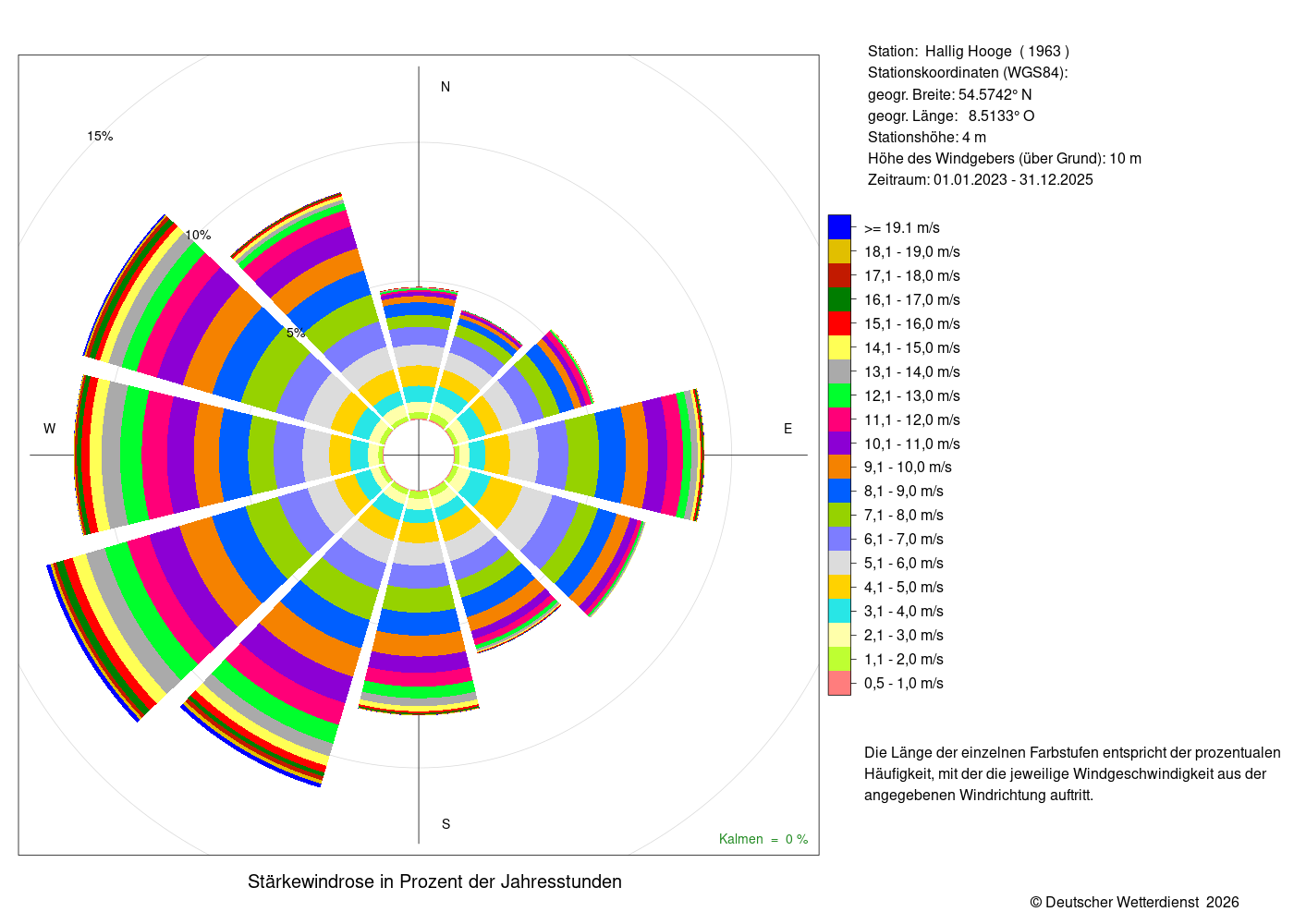Click the azure blue 8,1 - 9,0 m/s swatch
The height and width of the screenshot is (924, 1294).
(839, 491)
